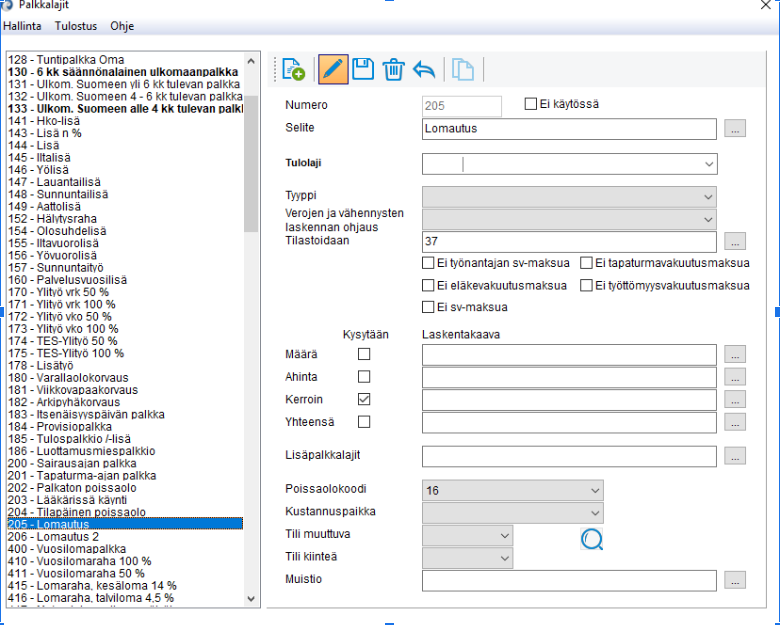The height and width of the screenshot is (625, 780).
Task: Click the copy documents icon
Action: point(463,69)
